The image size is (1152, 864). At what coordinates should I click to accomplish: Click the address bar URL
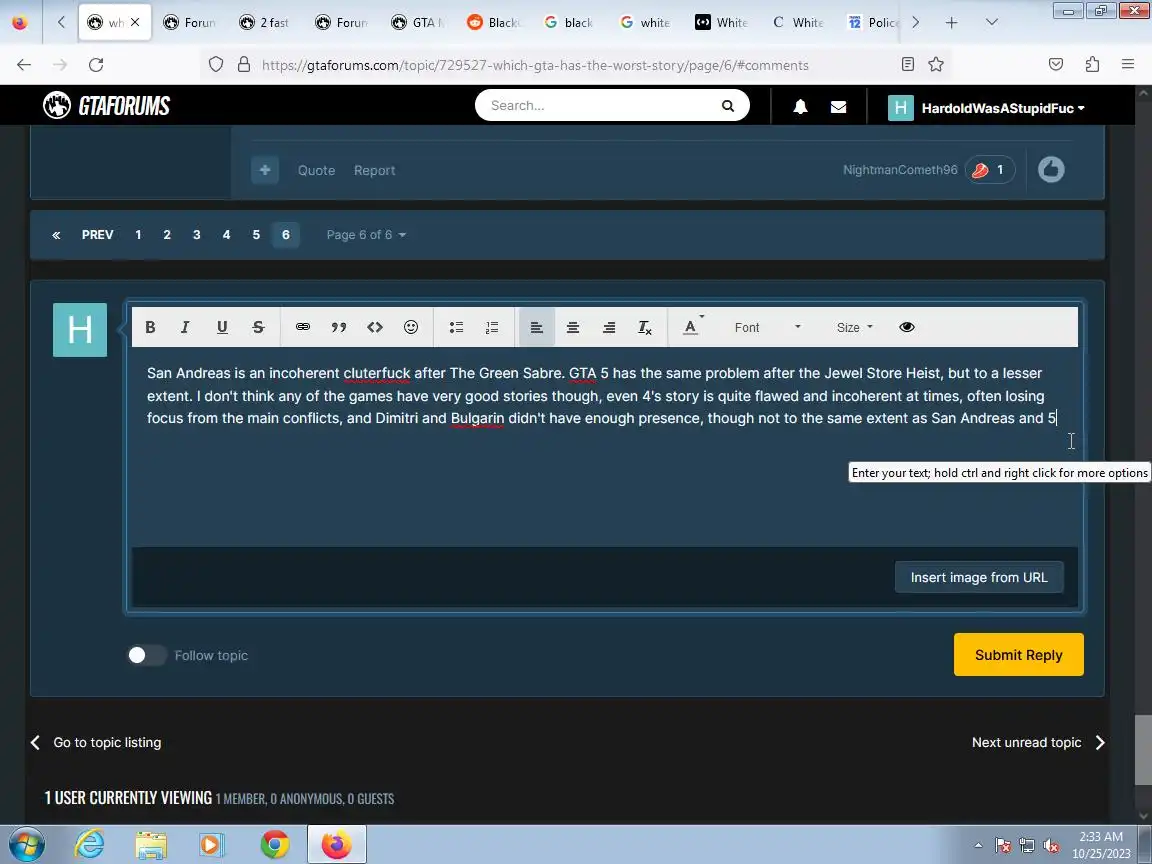(x=535, y=65)
